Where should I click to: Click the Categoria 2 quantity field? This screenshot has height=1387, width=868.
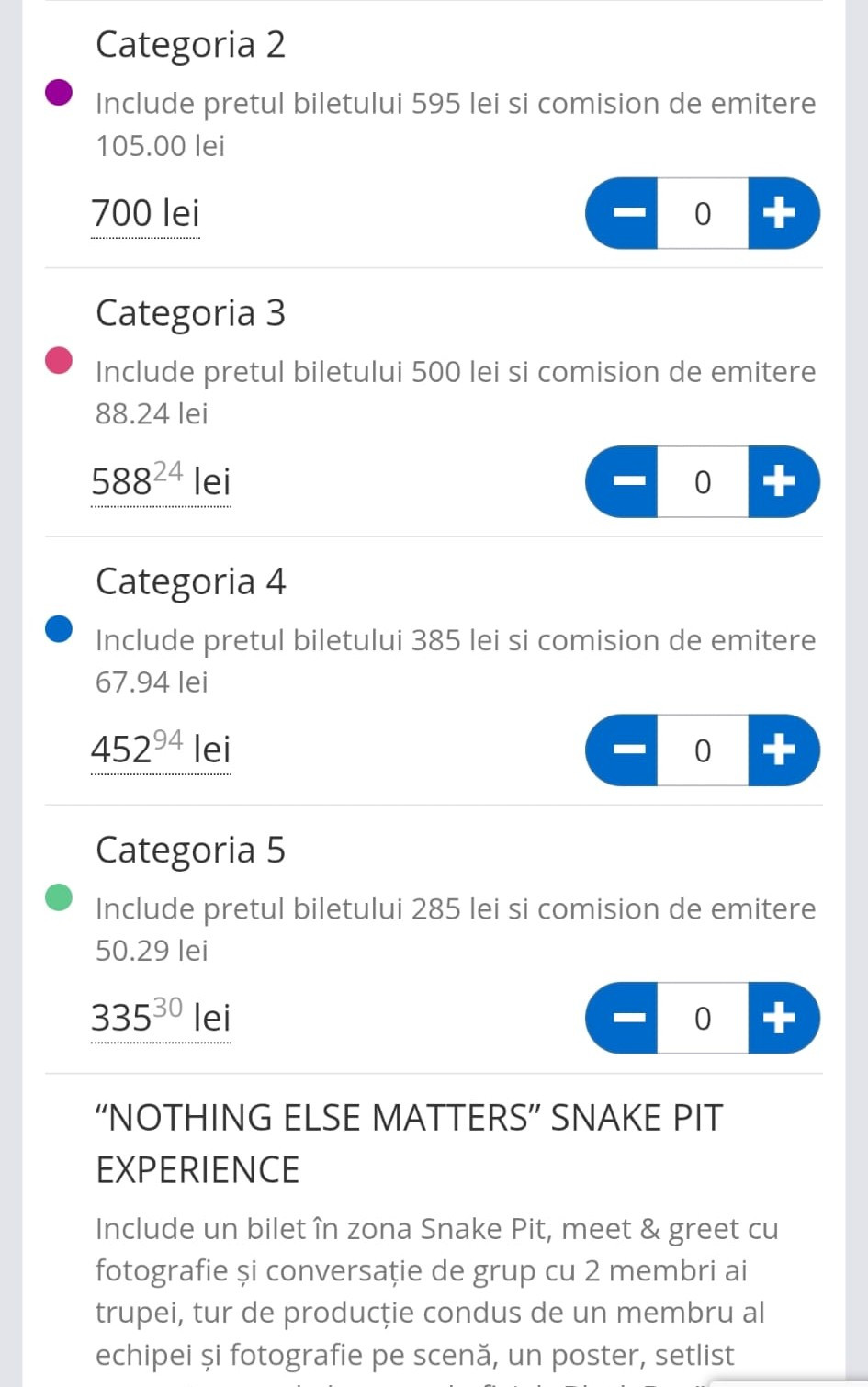coord(703,214)
